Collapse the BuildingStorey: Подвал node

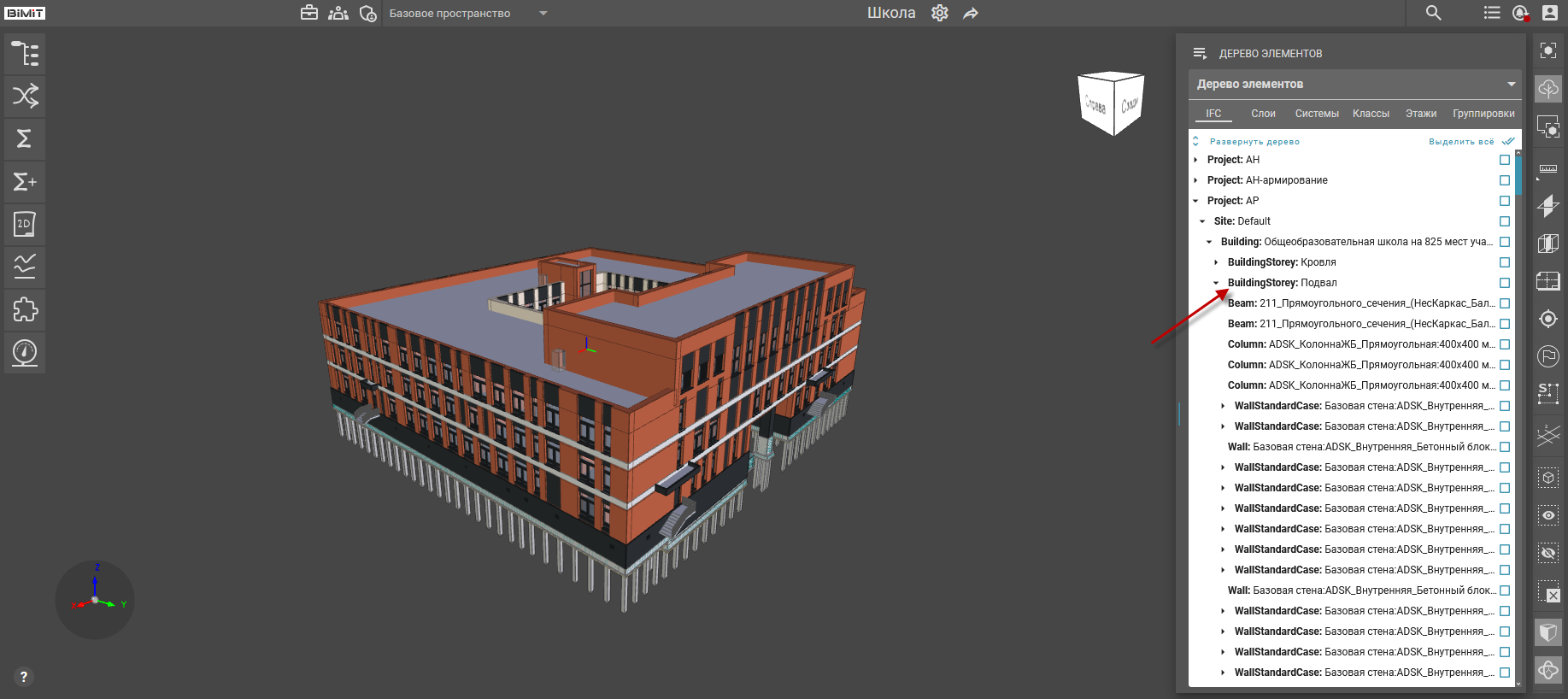1216,283
